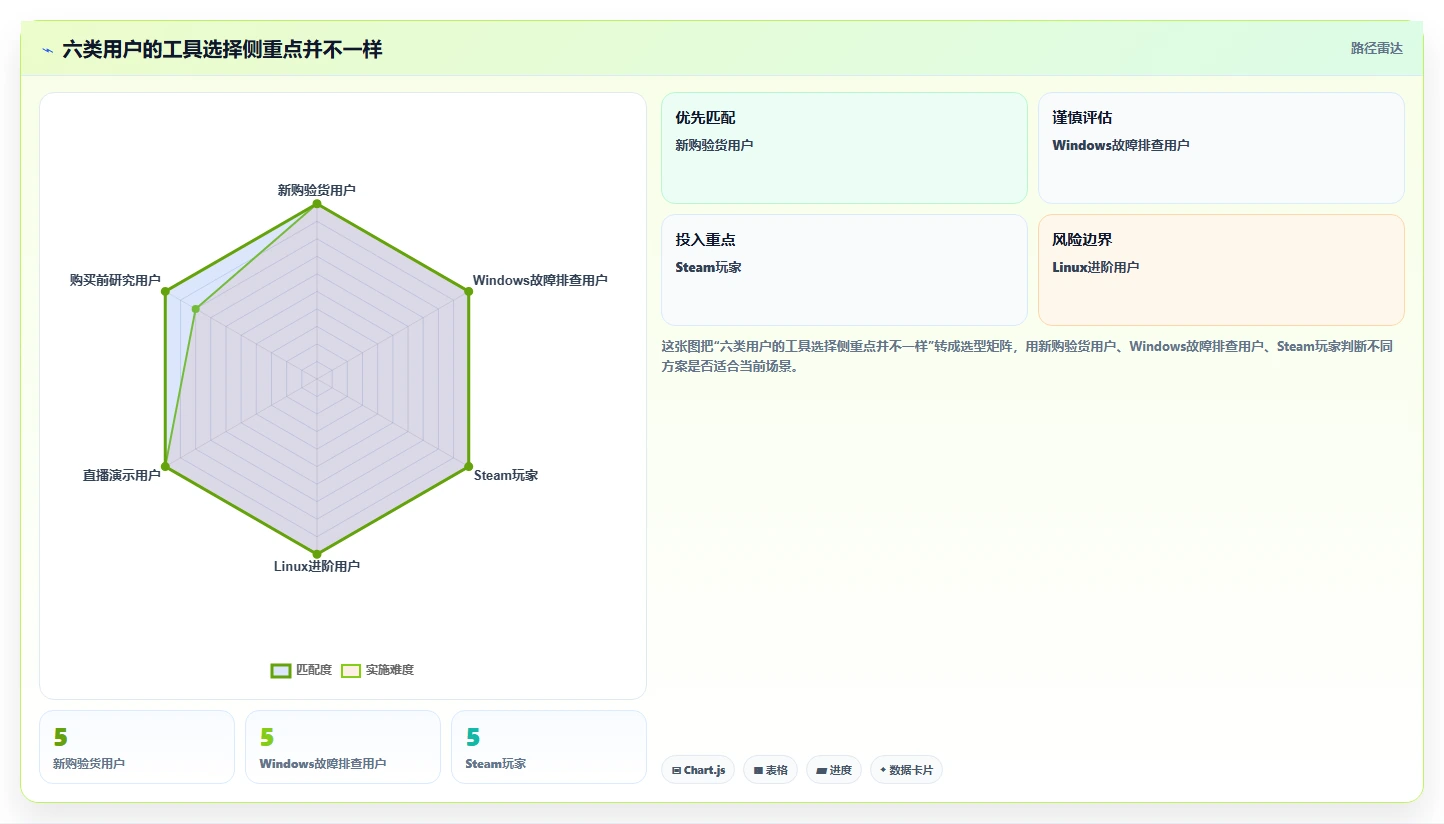Click the 新购验货用户 axis label on the radar
Viewport: 1444px width, 824px height.
(x=317, y=189)
